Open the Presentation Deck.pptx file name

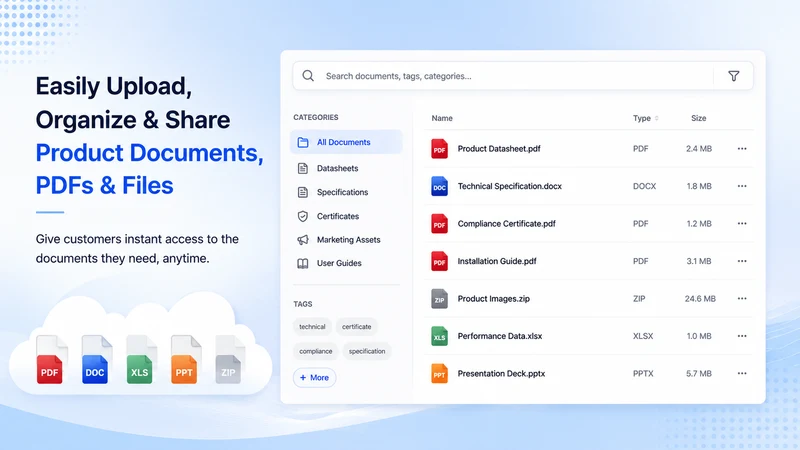click(501, 374)
